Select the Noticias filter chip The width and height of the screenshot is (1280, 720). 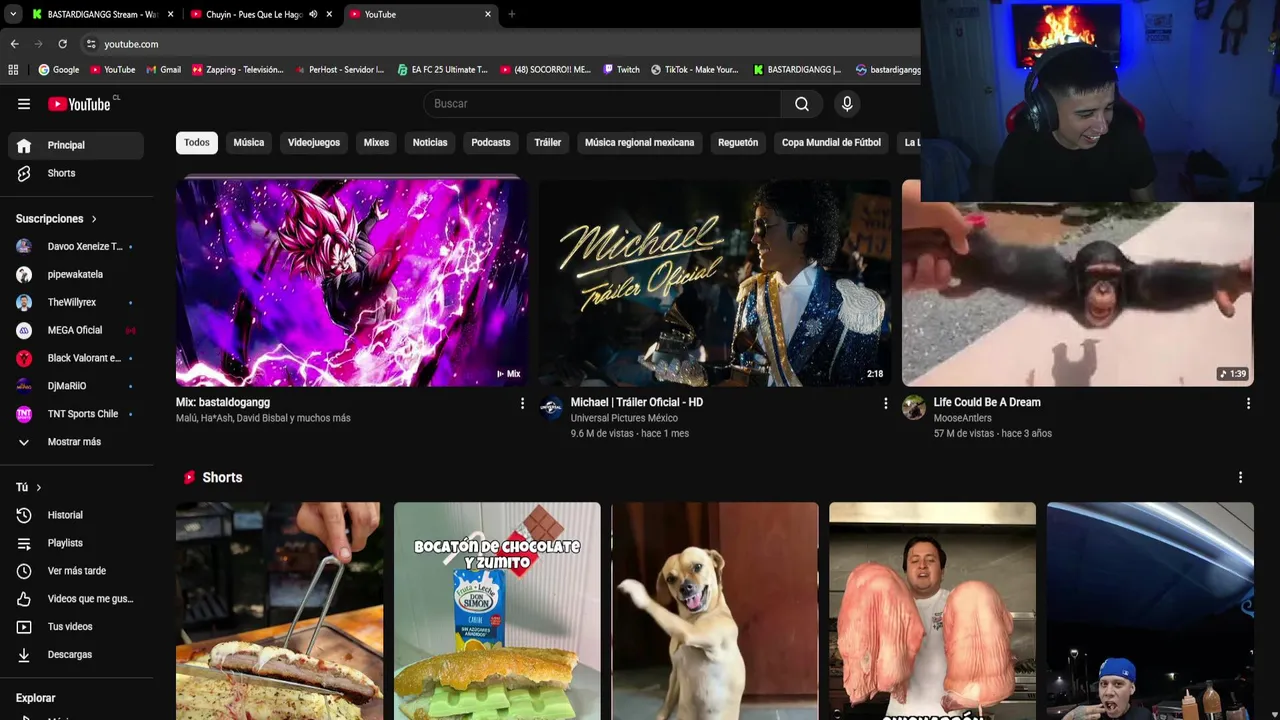click(430, 143)
